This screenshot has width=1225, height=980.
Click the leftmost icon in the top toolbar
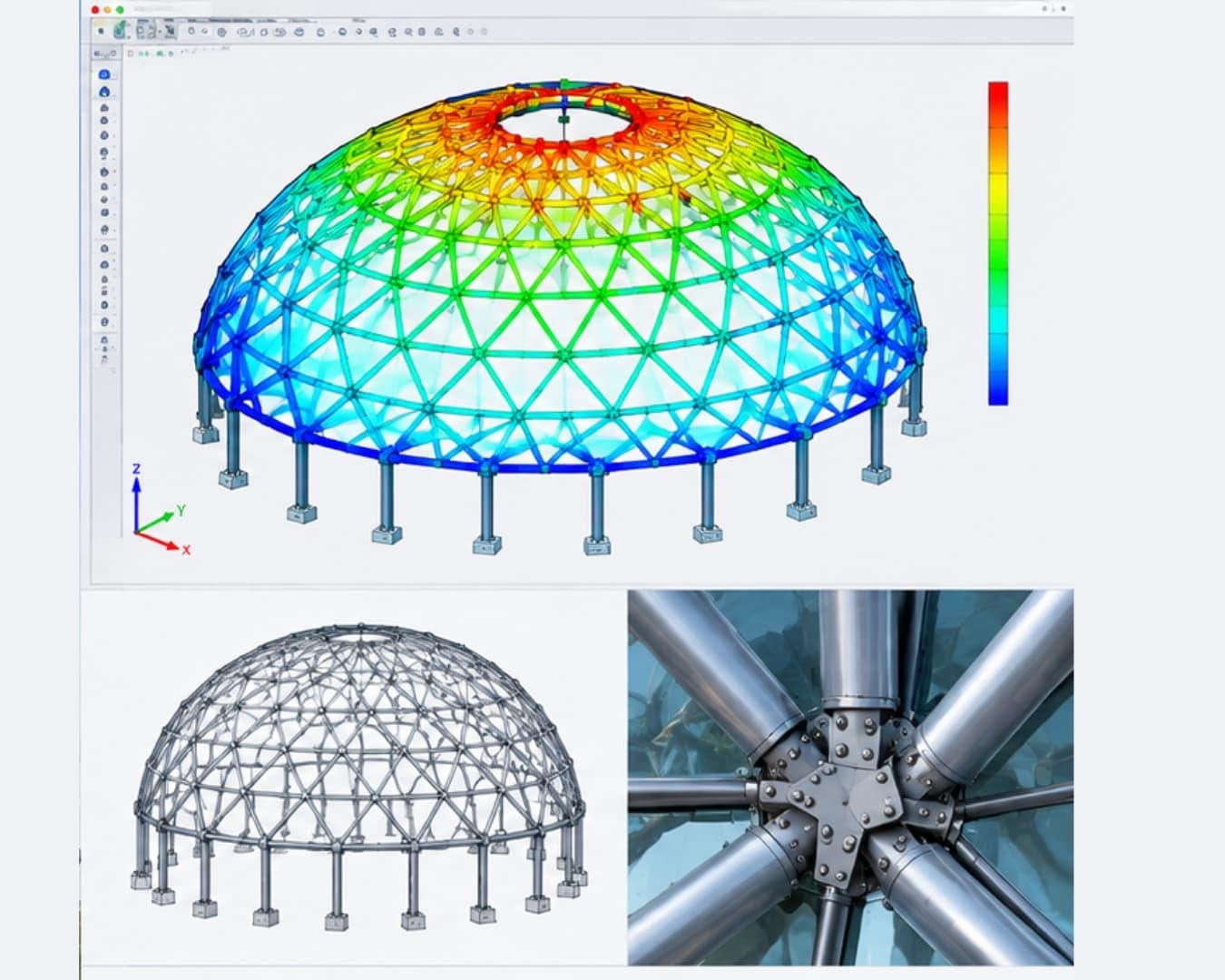click(x=101, y=31)
